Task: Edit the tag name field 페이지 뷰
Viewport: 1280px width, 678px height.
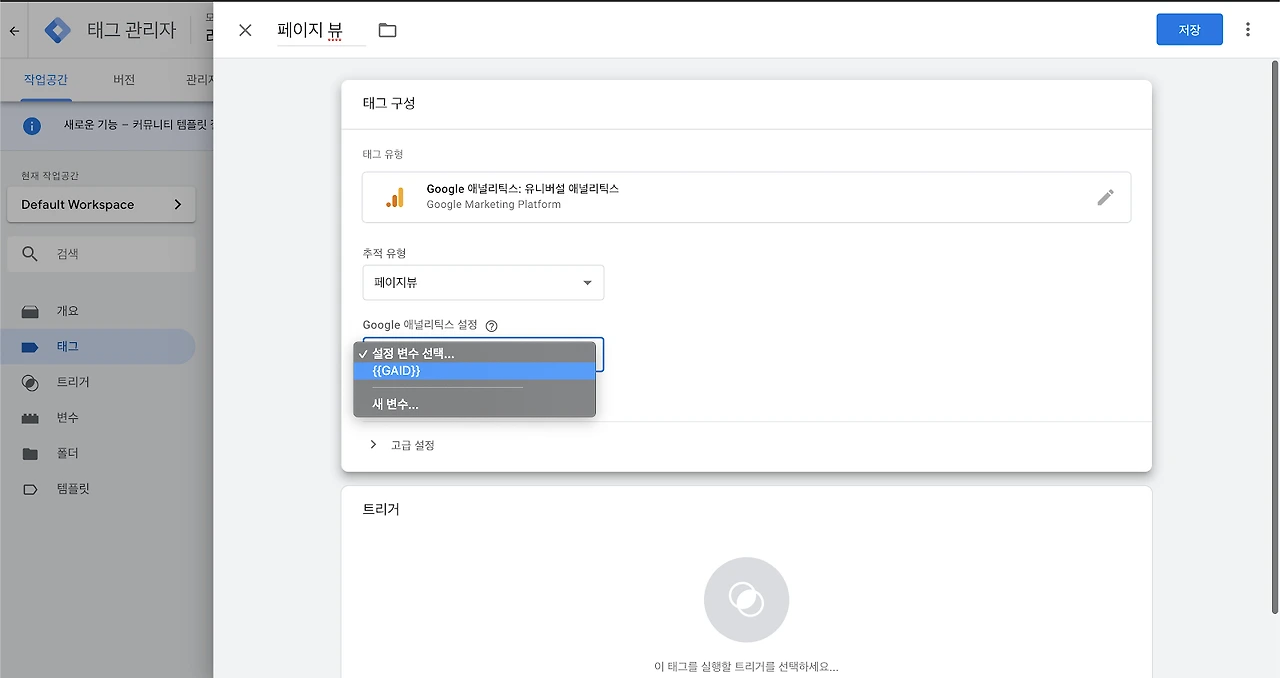Action: pyautogui.click(x=321, y=31)
